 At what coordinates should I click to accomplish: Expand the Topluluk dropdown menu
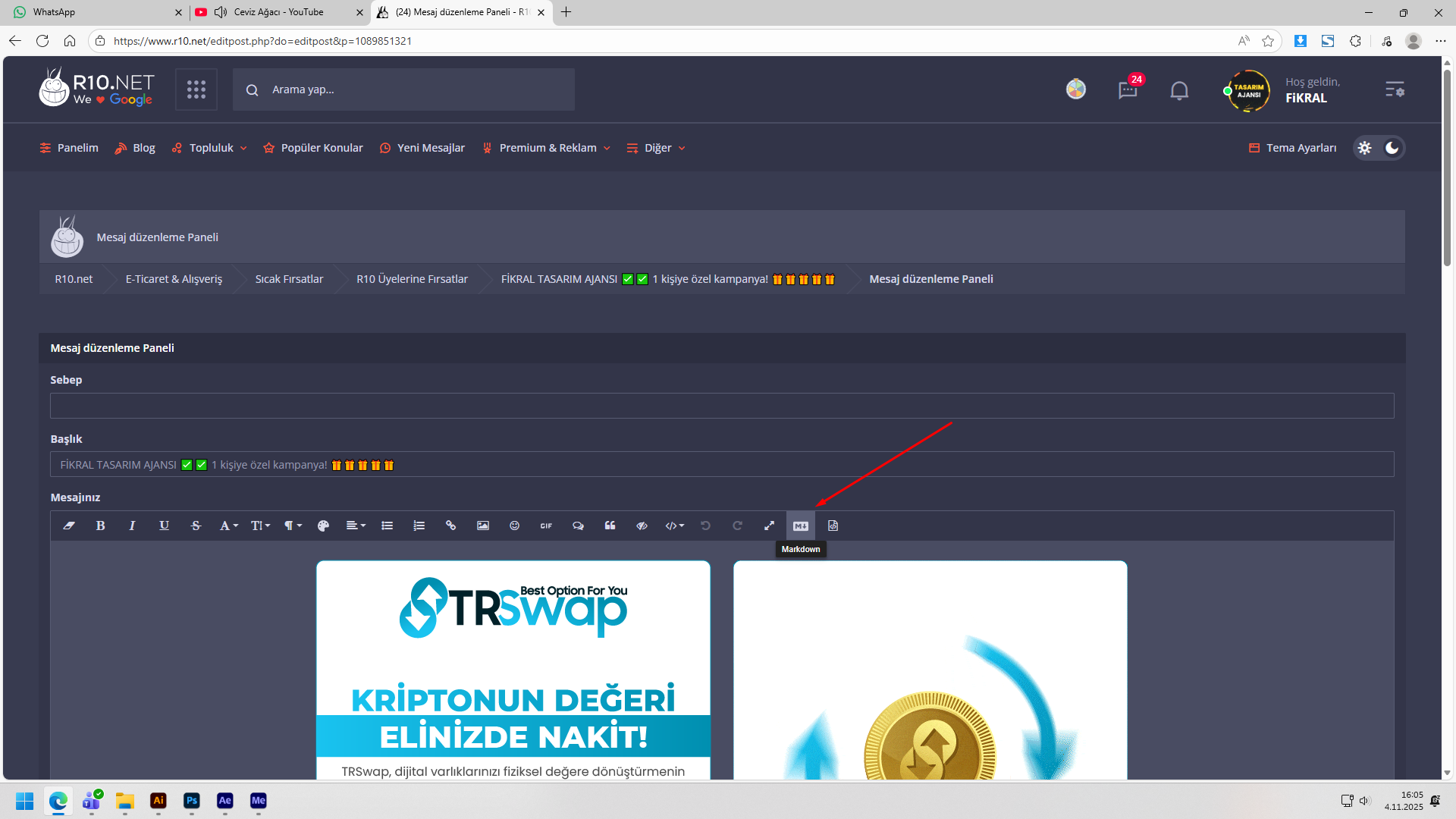click(x=209, y=148)
